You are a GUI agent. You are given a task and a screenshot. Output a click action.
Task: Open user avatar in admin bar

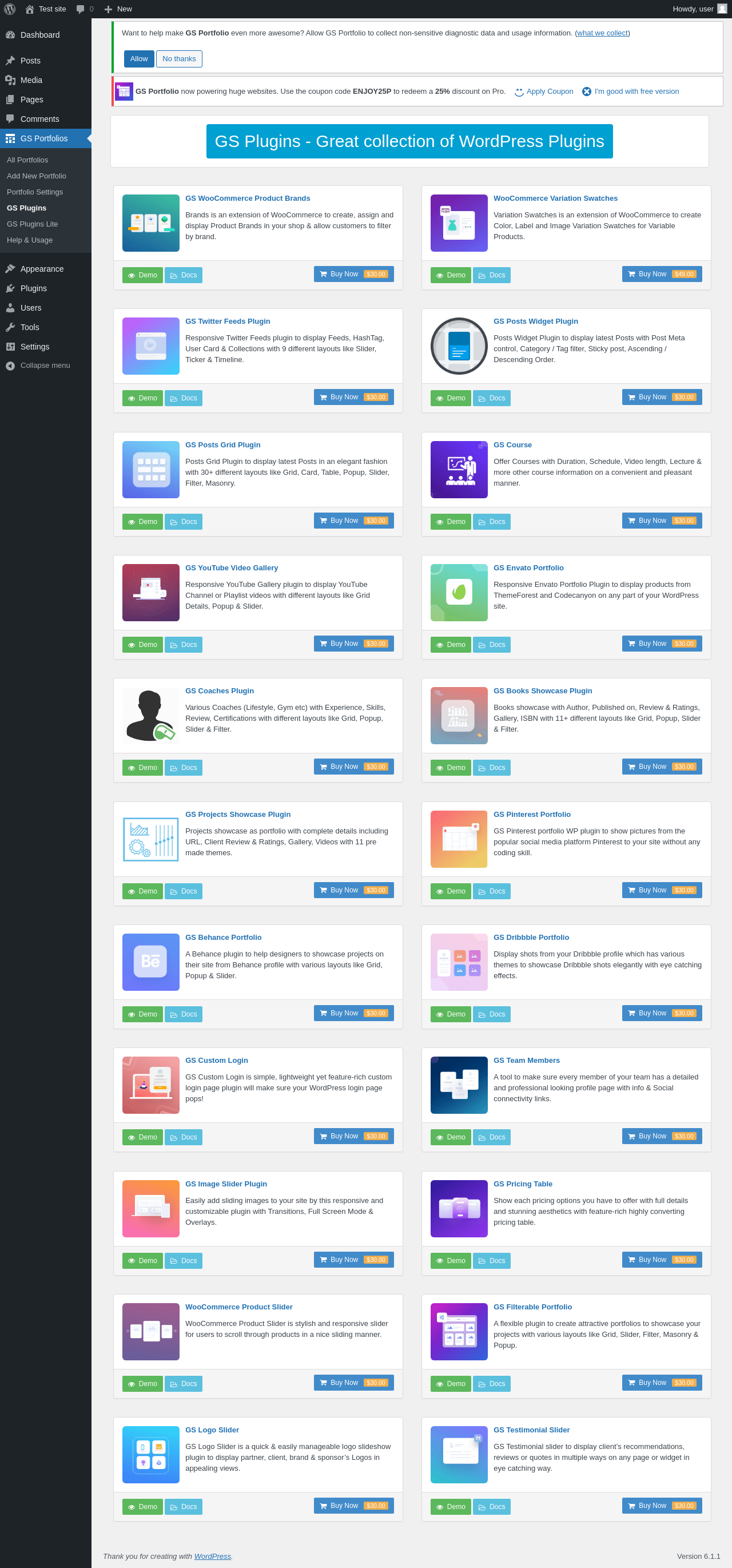[x=722, y=9]
